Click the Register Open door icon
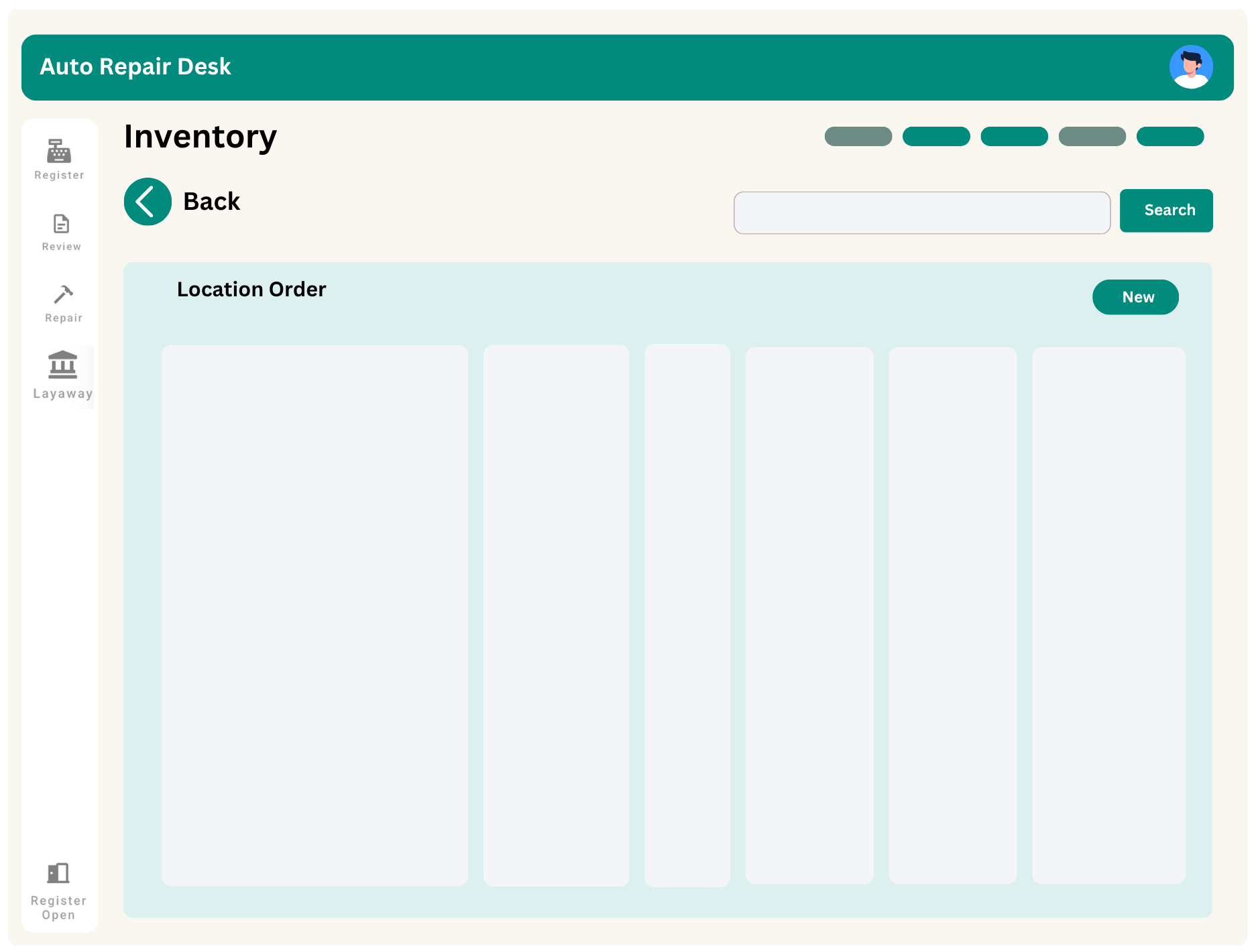Viewport: 1256px width, 952px height. tap(58, 874)
